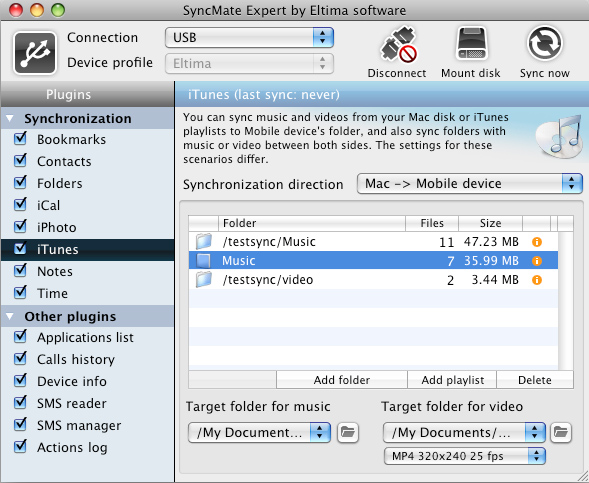589x483 pixels.
Task: Toggle the Device info checkbox
Action: tap(20, 380)
